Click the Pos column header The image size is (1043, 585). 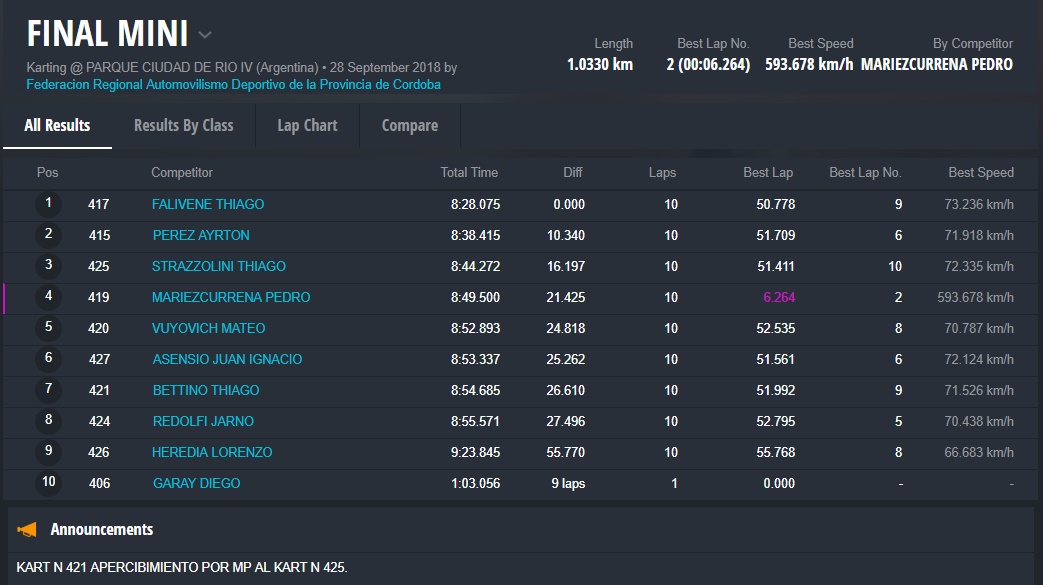[48, 172]
